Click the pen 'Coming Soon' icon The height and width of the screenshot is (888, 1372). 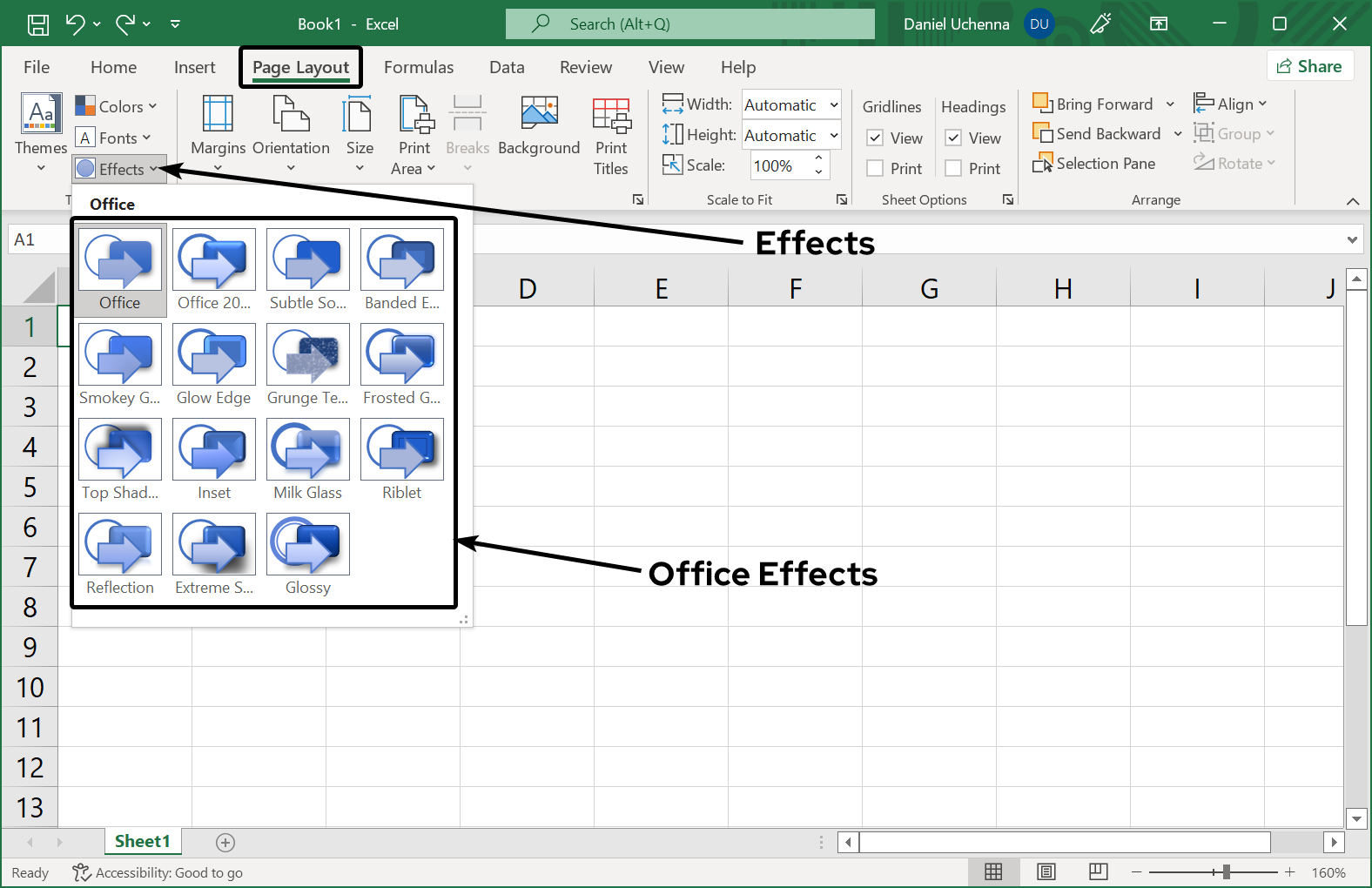(x=1101, y=24)
